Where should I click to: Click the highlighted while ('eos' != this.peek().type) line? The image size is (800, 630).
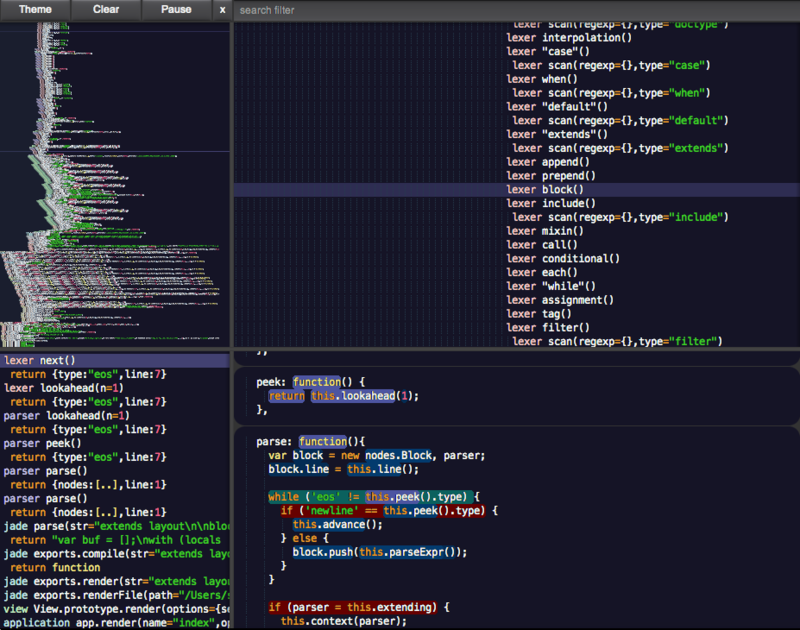pyautogui.click(x=374, y=496)
